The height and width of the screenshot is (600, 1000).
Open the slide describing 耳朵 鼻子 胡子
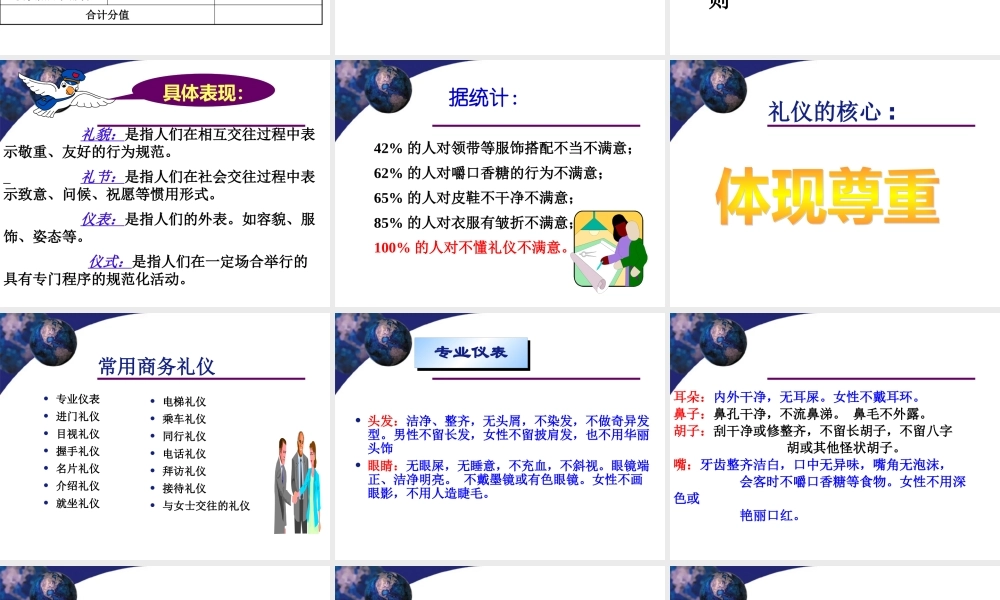coord(835,436)
